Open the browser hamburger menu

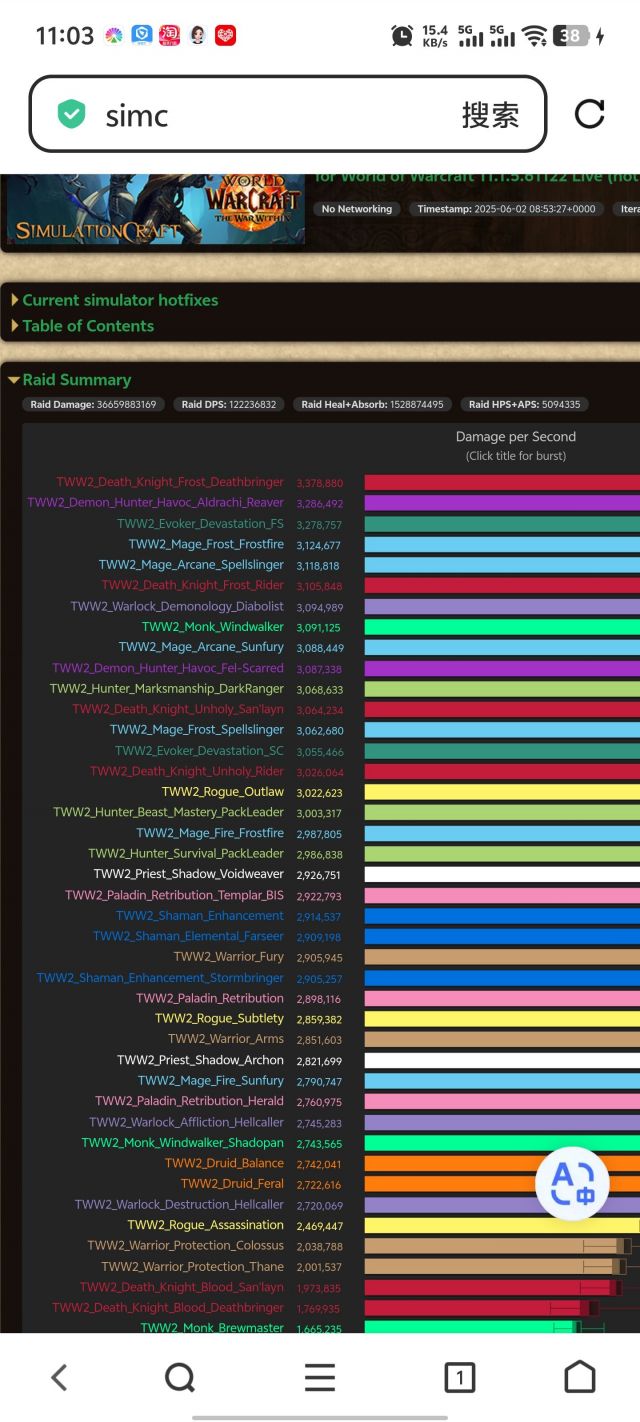coord(320,1377)
